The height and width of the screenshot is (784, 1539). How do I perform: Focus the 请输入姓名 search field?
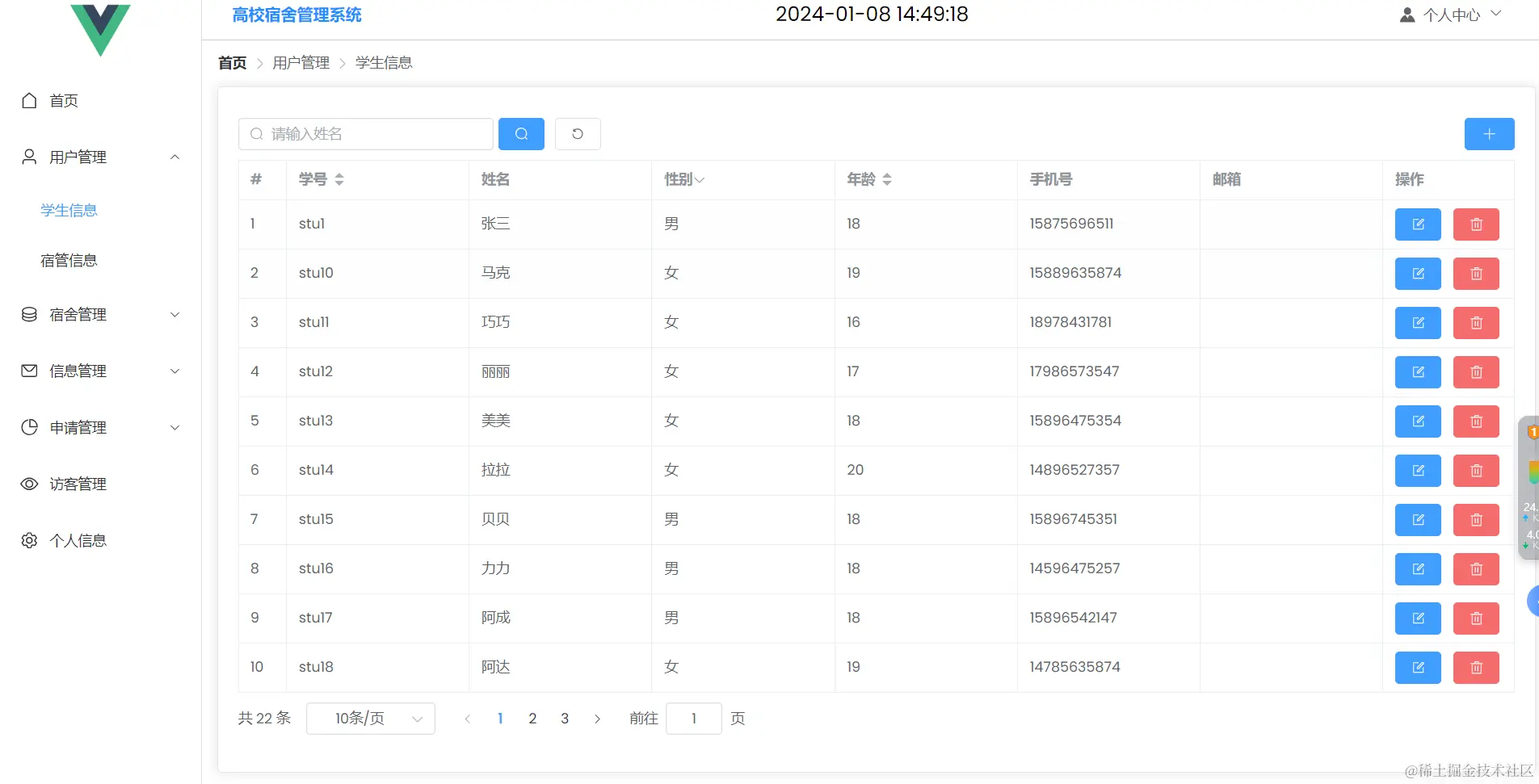coord(366,134)
